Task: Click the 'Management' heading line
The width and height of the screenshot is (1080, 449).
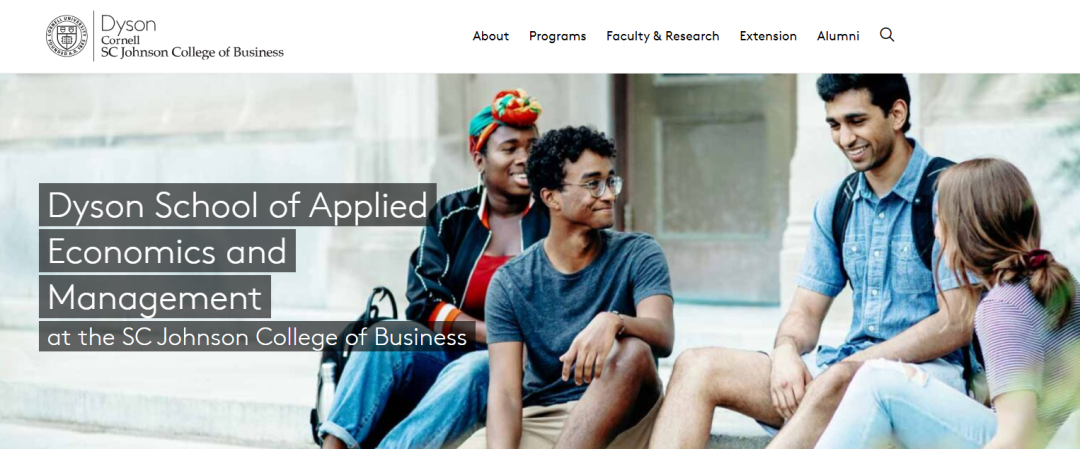Action: click(155, 297)
